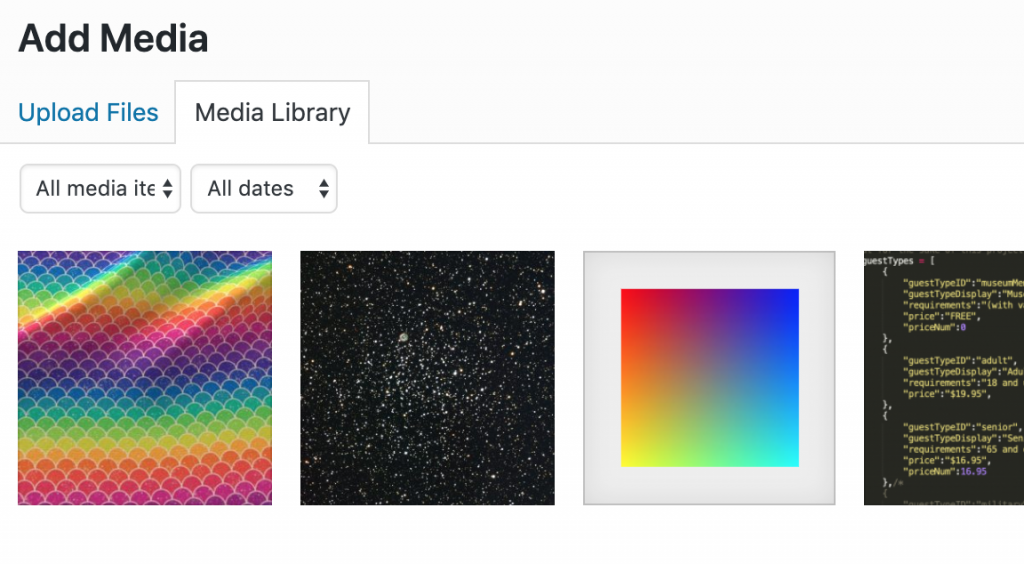1024x564 pixels.
Task: Open the All media items filter dropdown
Action: click(100, 188)
